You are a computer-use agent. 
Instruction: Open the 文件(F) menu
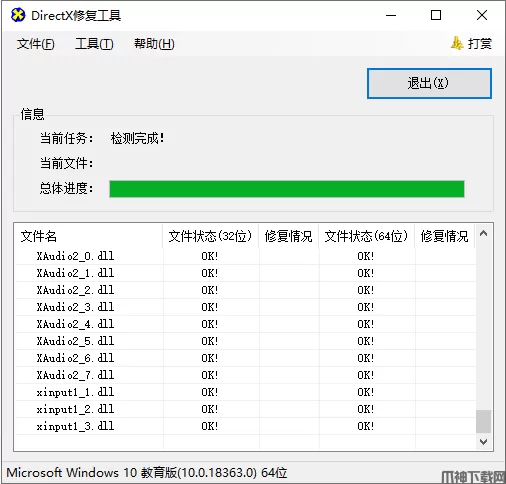35,44
